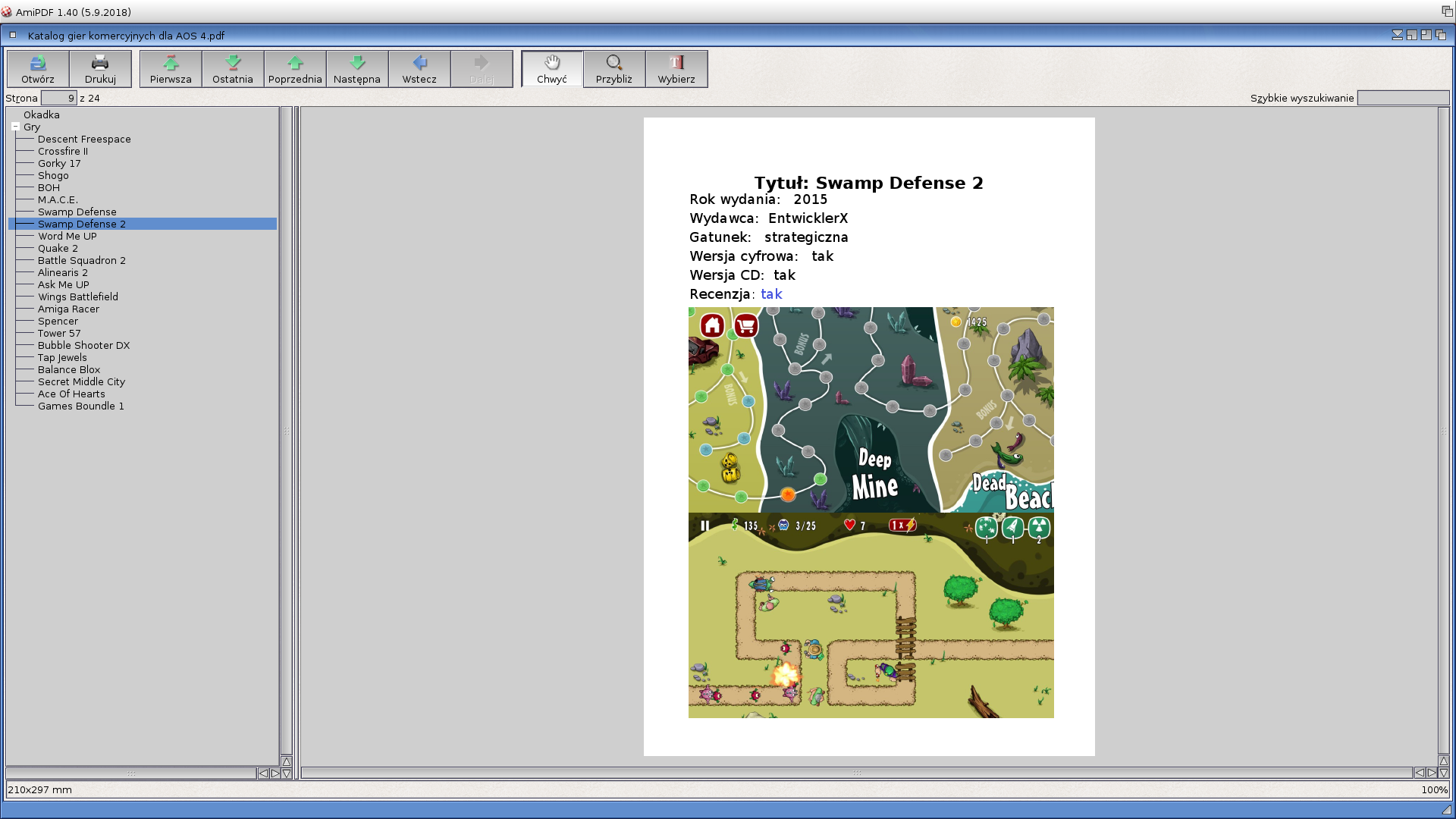
Task: Activate the Przybliż zoom tool
Action: coord(614,69)
